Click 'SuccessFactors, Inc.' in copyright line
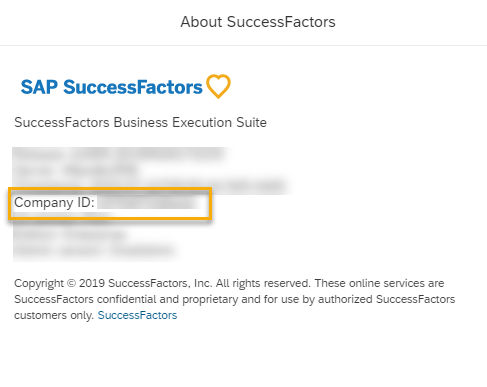 click(160, 283)
